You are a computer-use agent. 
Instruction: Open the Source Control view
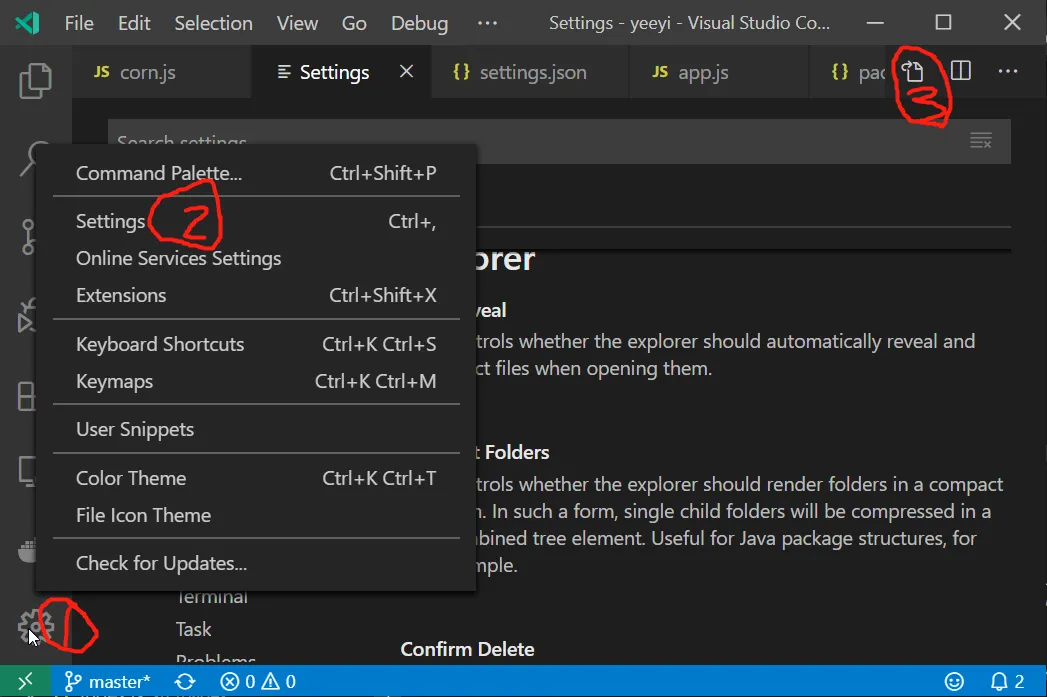(x=27, y=237)
